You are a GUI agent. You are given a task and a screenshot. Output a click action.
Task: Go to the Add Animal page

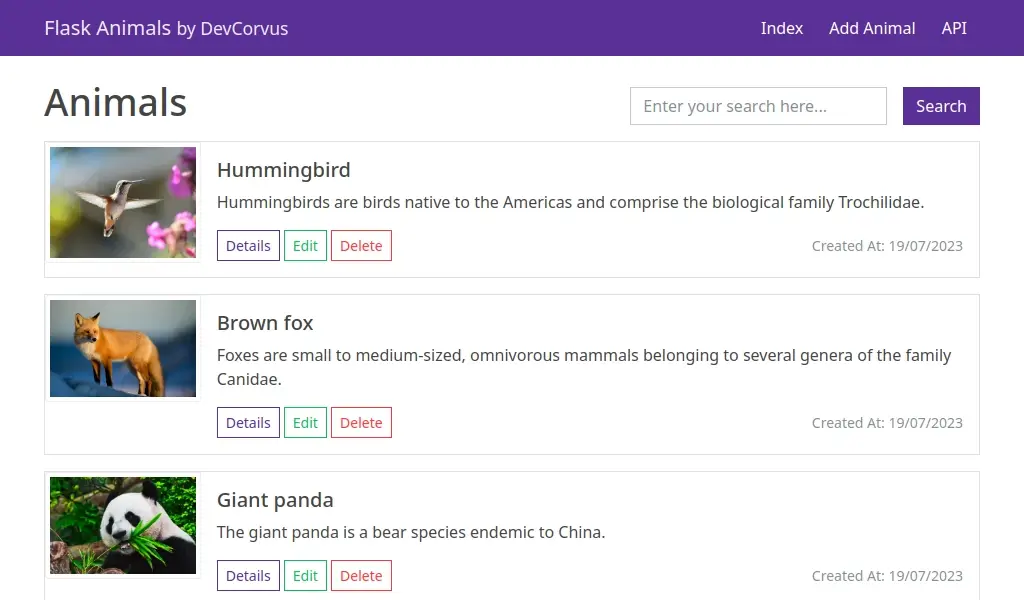872,28
